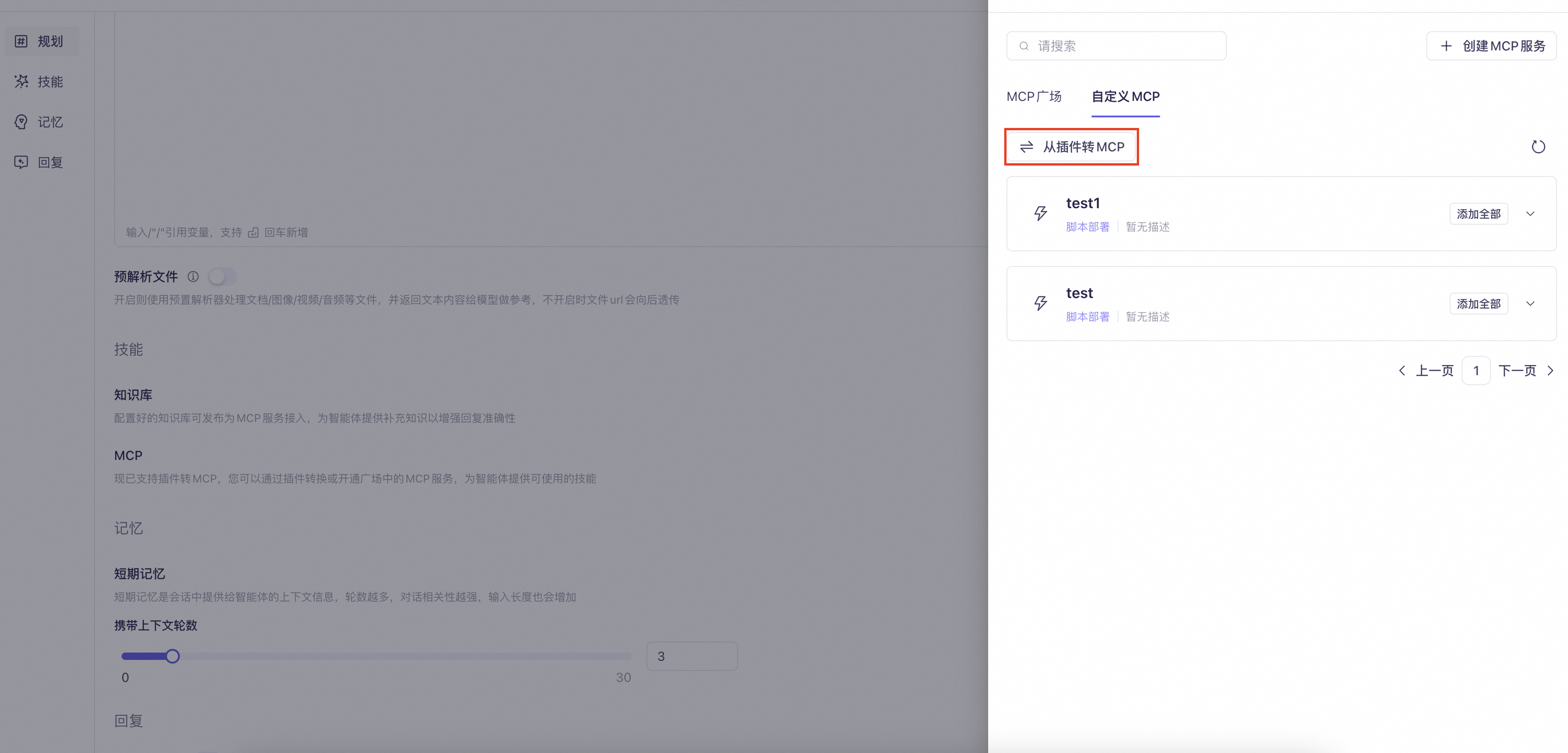Click the info icon next to 预解析文件
The width and height of the screenshot is (1568, 753).
tap(193, 277)
